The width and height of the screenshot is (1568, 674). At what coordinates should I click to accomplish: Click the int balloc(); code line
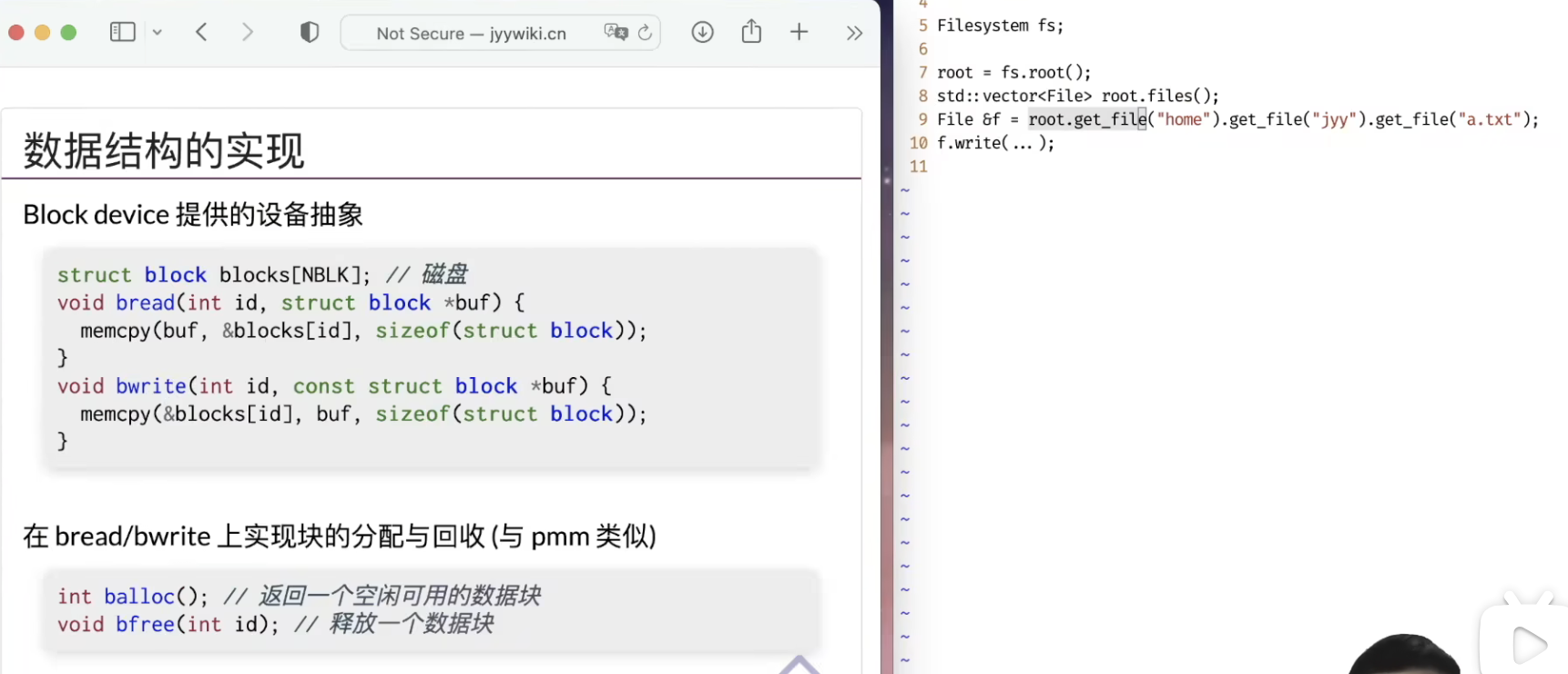coord(300,597)
